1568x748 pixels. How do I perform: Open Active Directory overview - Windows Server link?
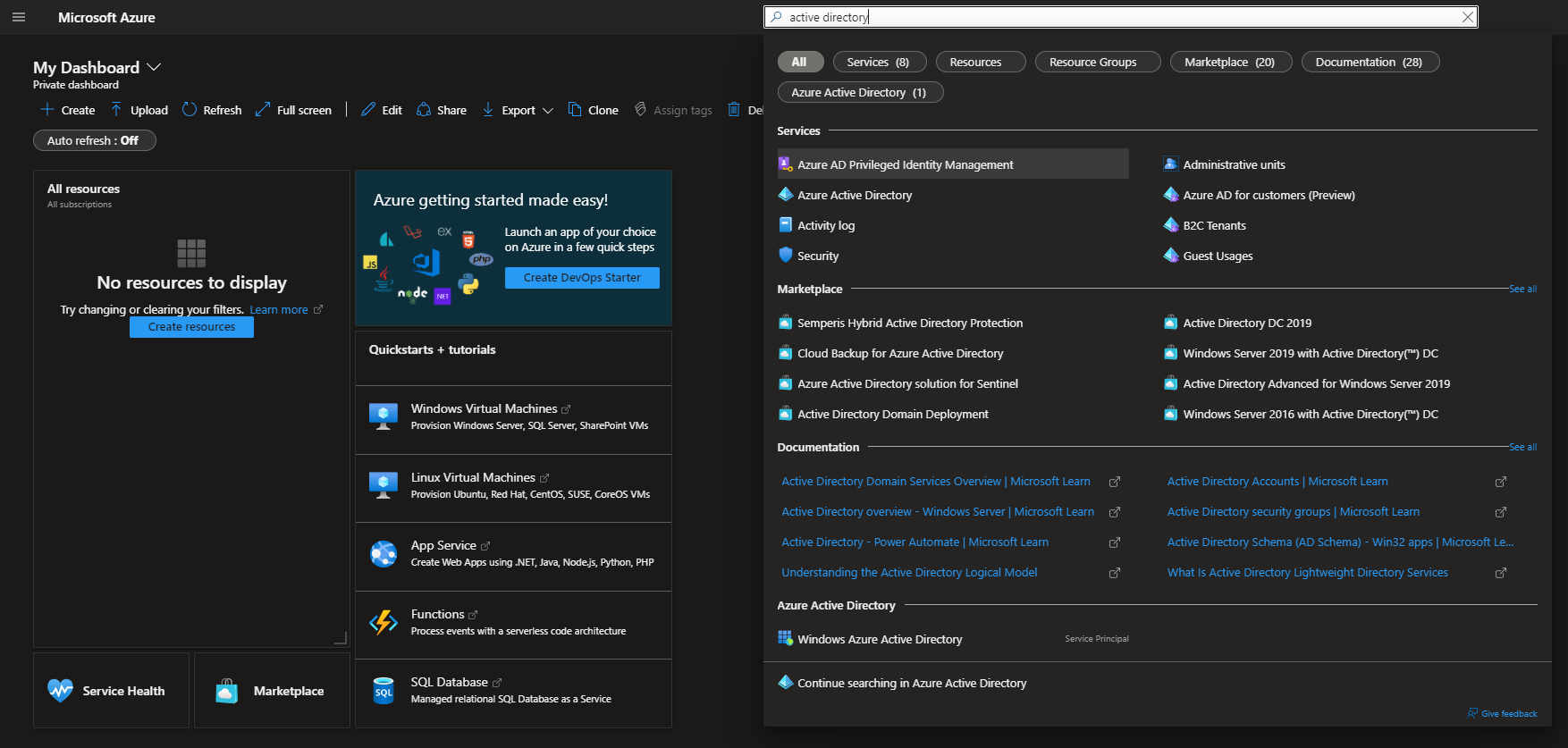pyautogui.click(x=938, y=511)
